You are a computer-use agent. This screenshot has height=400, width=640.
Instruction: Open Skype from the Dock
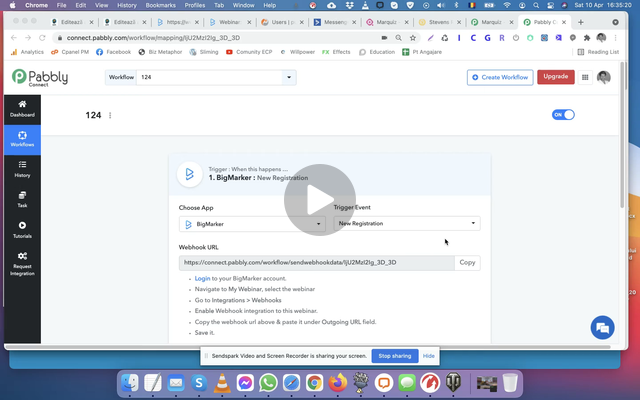(199, 383)
